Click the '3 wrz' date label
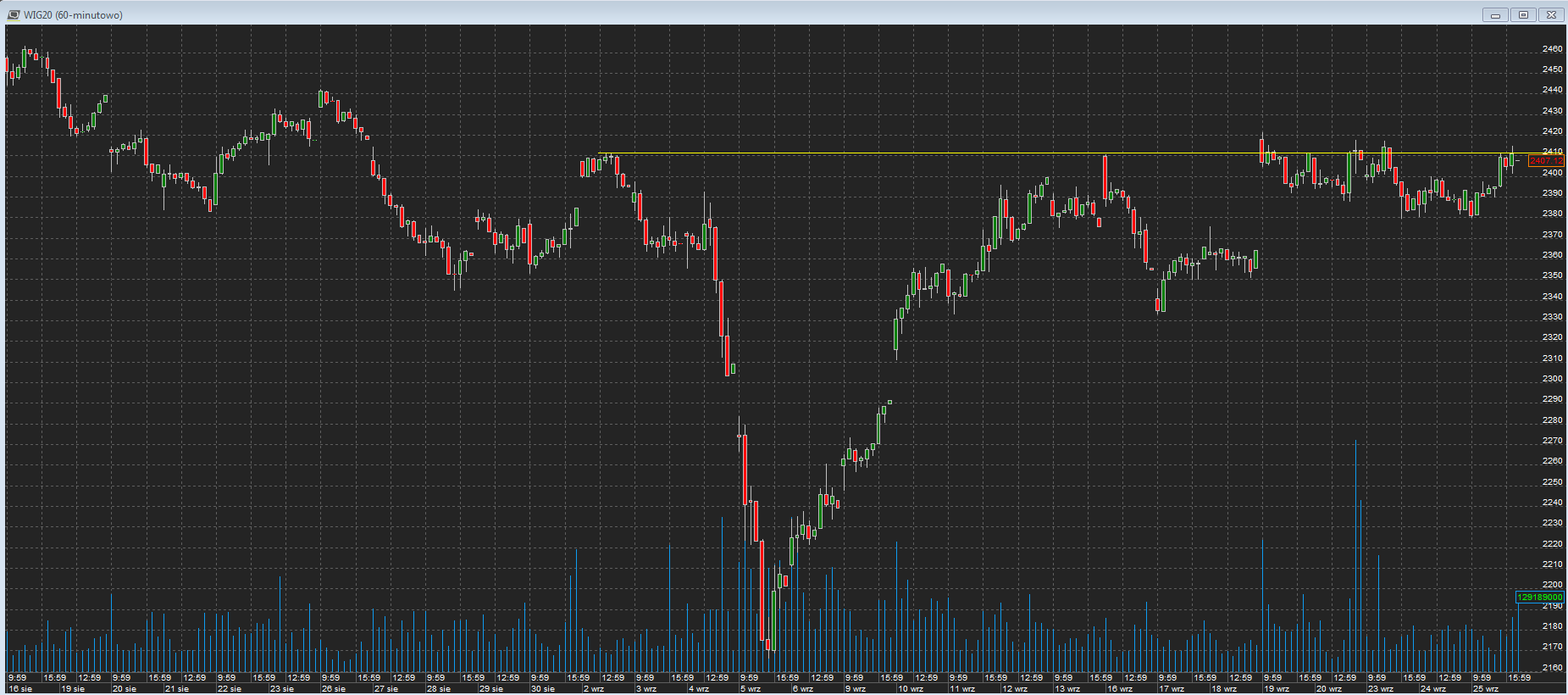The width and height of the screenshot is (1568, 695). (646, 689)
